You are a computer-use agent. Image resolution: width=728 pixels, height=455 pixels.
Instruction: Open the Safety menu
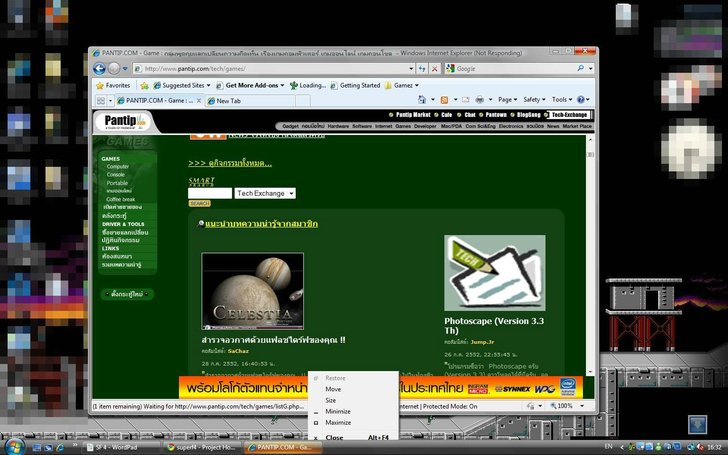click(534, 99)
